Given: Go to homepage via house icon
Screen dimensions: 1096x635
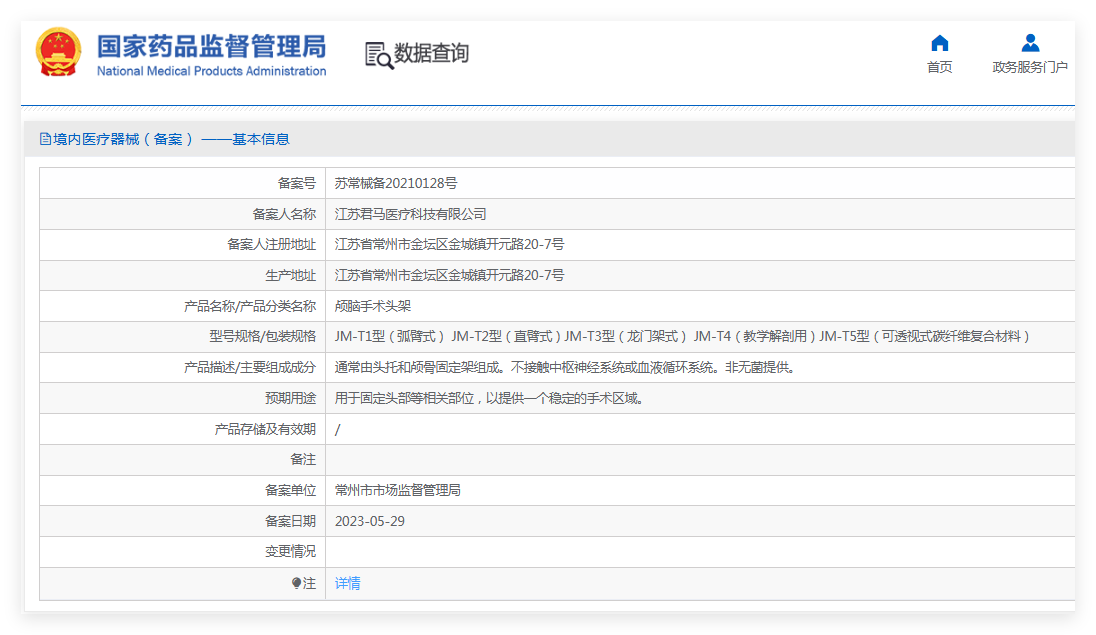Looking at the screenshot, I should [x=939, y=43].
